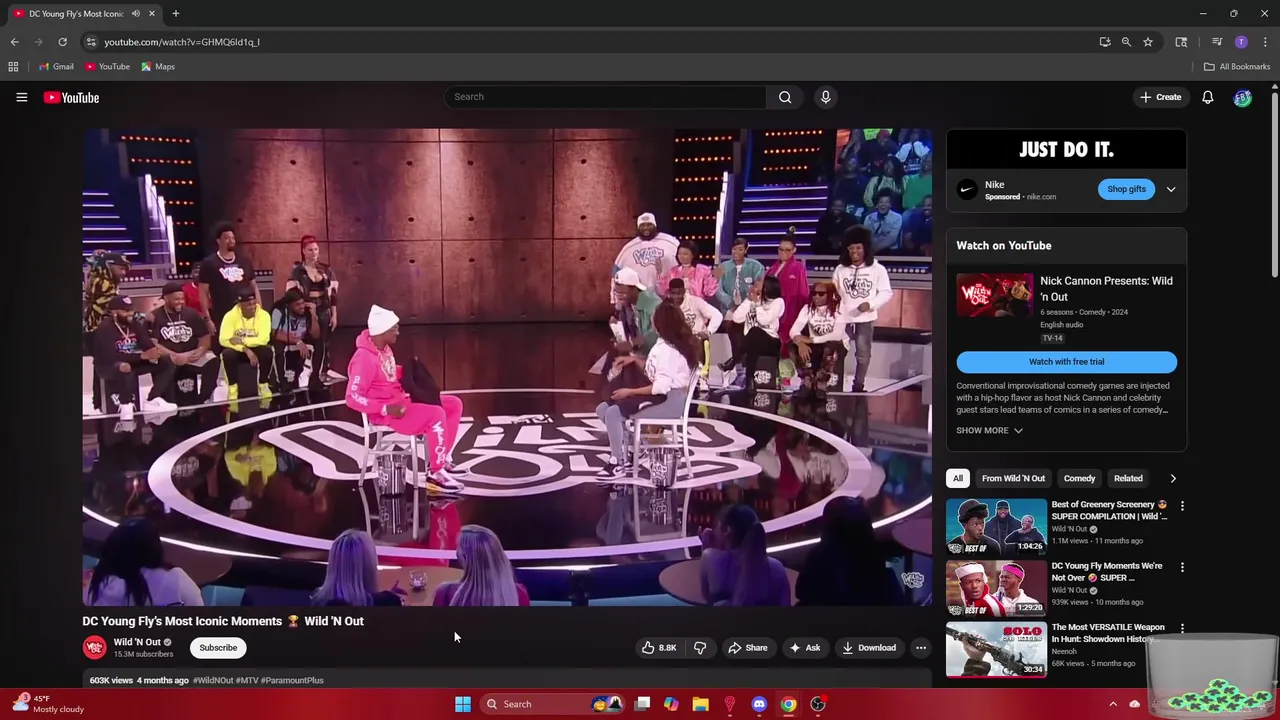Open Maps bookmark

(x=158, y=67)
